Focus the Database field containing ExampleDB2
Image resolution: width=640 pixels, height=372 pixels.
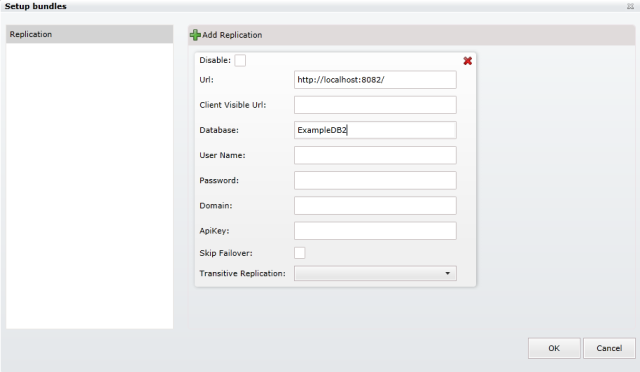[x=375, y=130]
